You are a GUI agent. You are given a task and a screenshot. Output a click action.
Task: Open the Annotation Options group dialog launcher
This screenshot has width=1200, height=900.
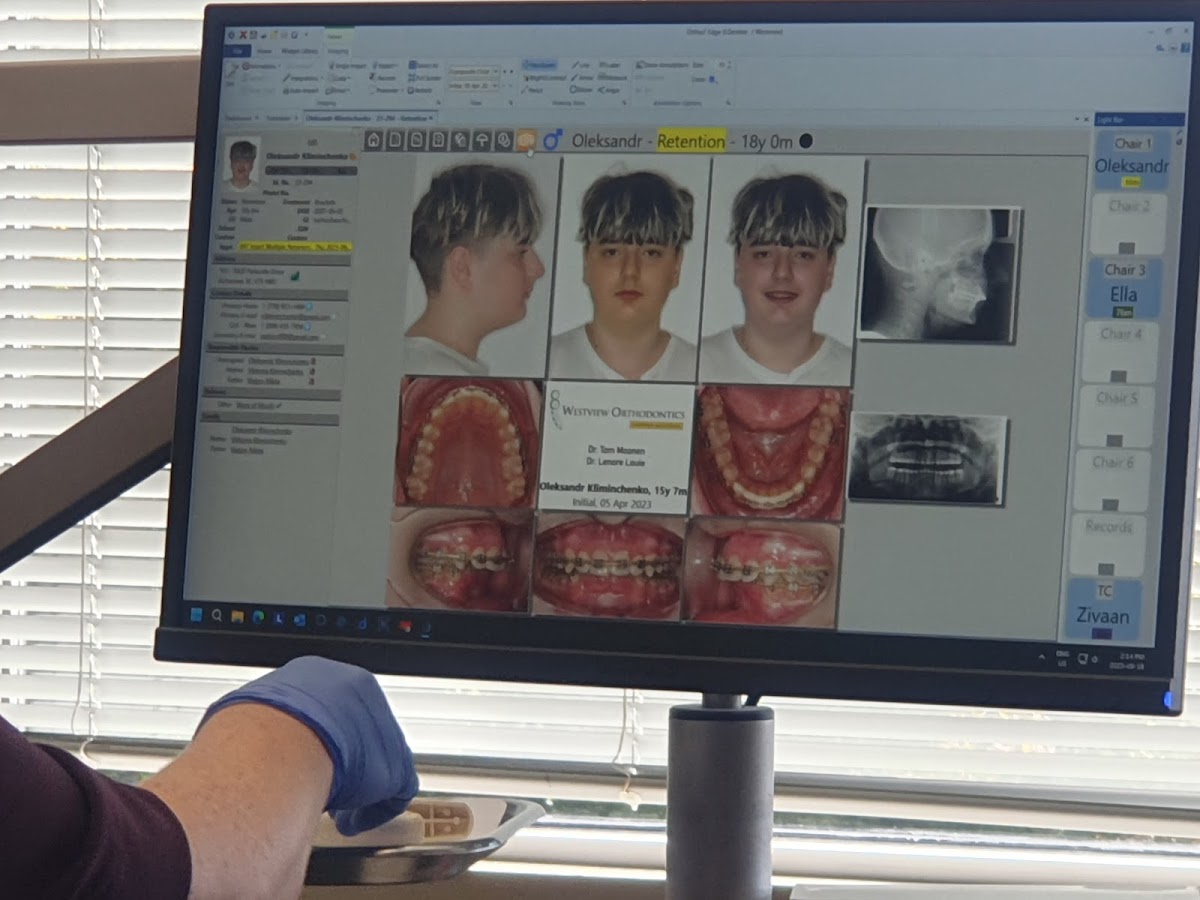click(x=728, y=101)
